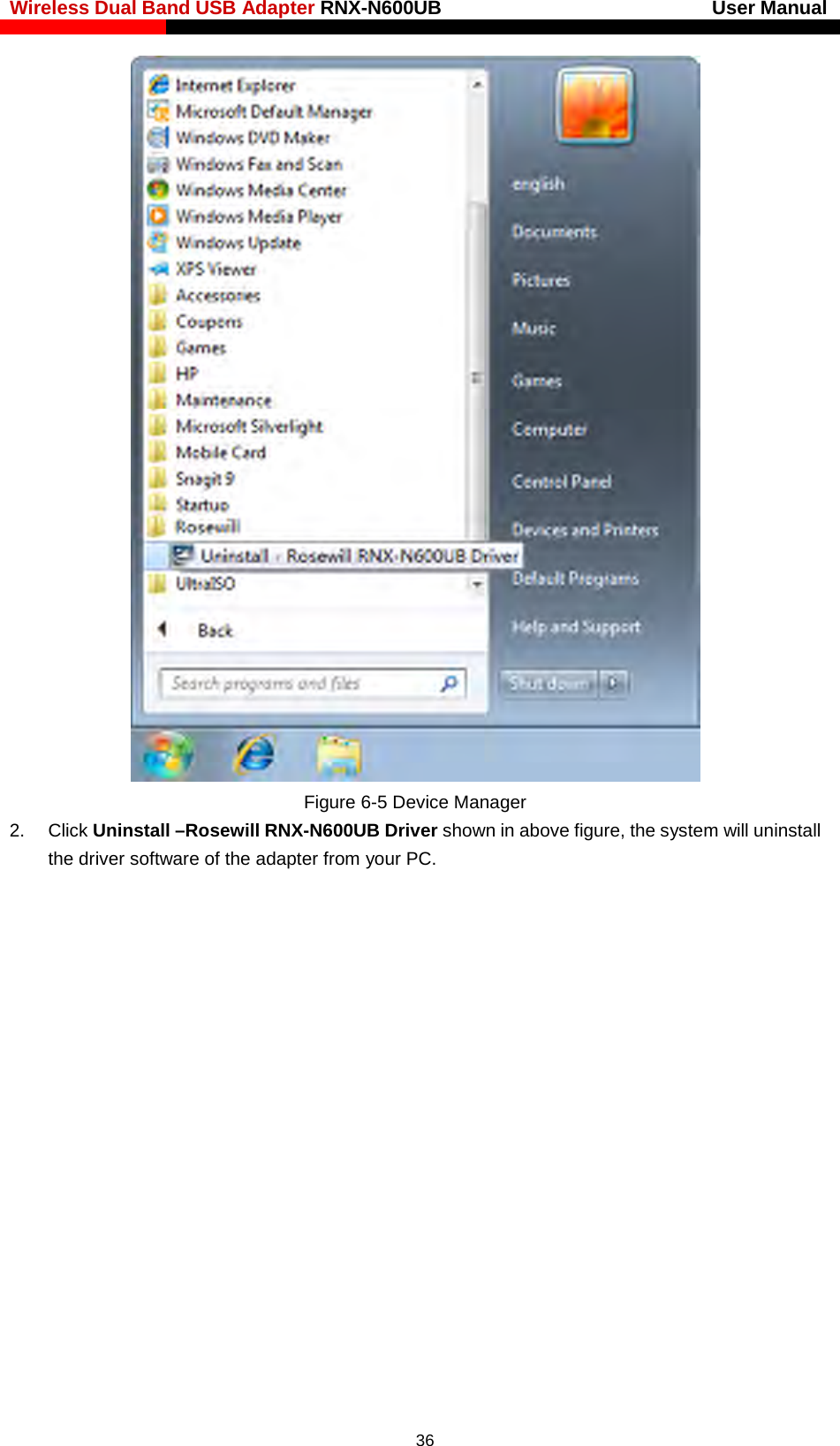Open Computer from the Start menu
This screenshot has height=1446, width=840.
click(x=549, y=429)
